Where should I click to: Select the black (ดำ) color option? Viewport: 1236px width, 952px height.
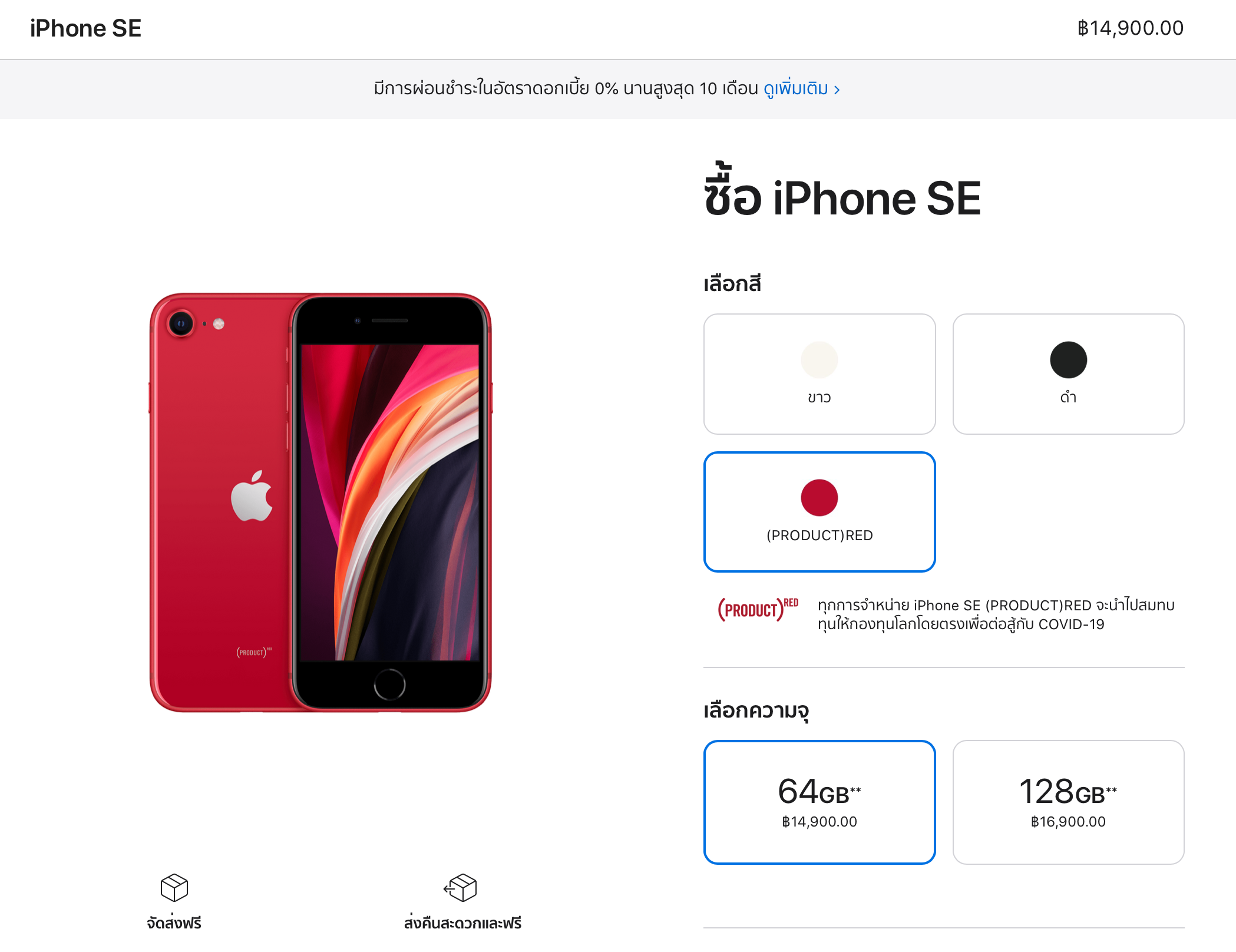coord(1068,374)
